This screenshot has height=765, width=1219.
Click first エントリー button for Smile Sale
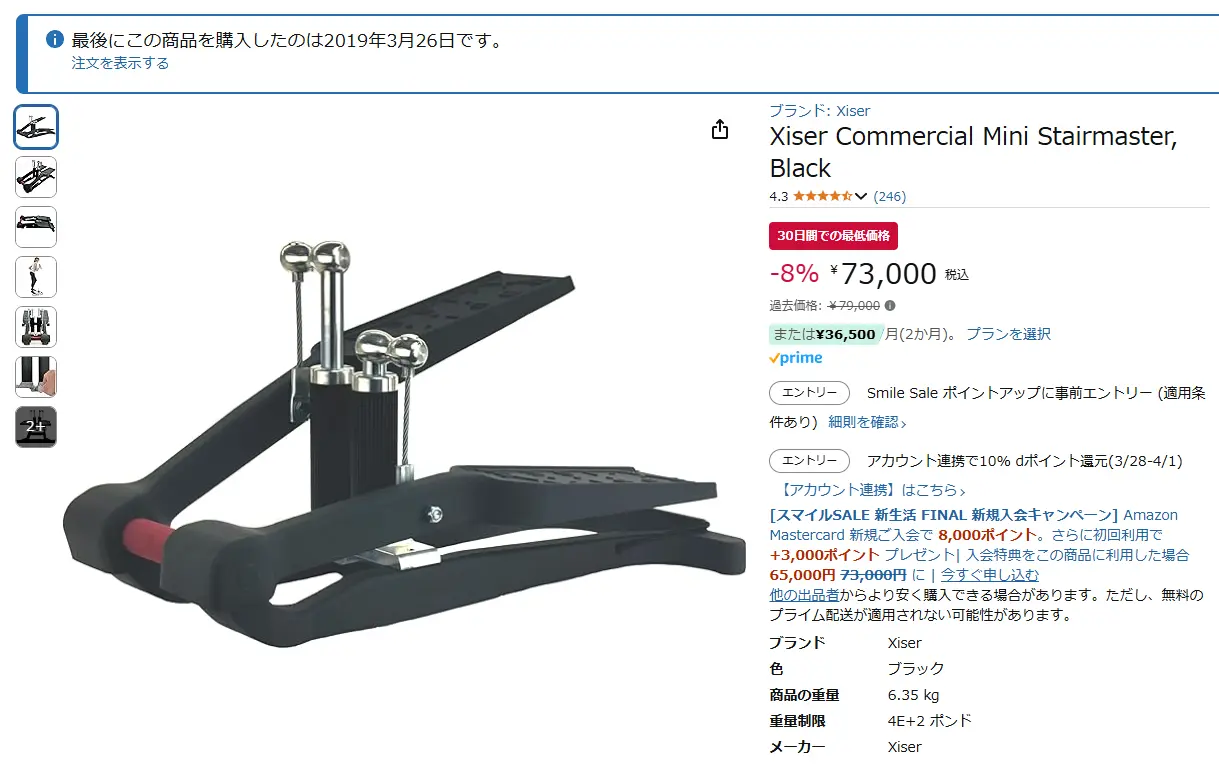[x=809, y=393]
